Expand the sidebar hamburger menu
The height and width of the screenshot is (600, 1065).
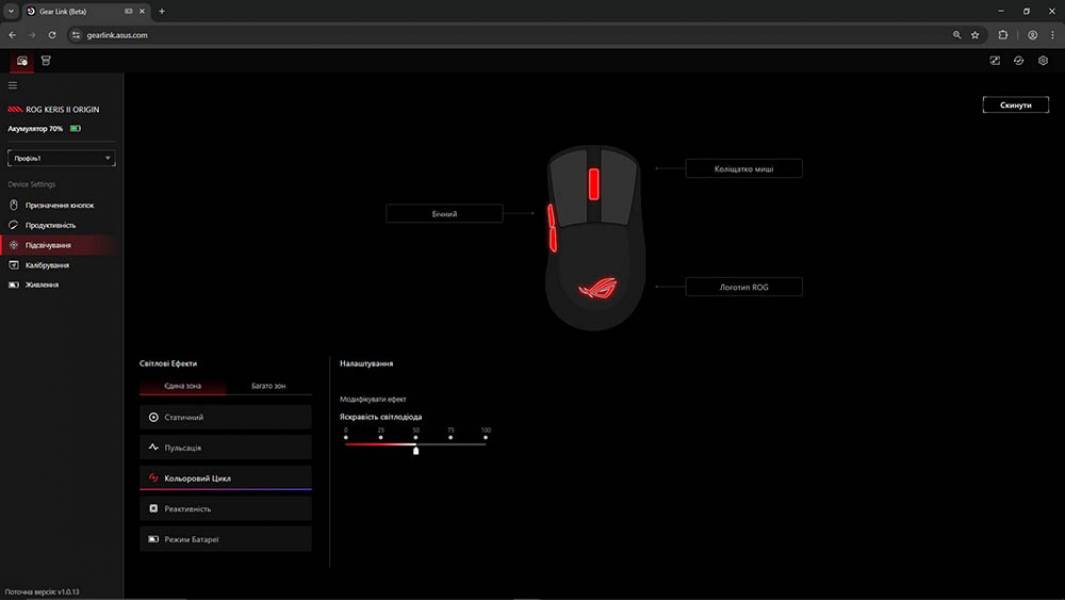[13, 85]
